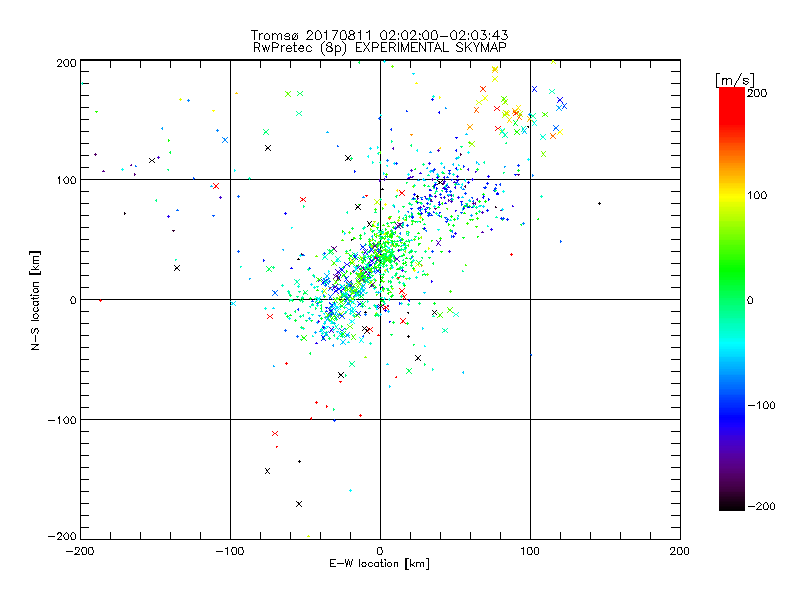Click the x-axis tick label '100'

[x=530, y=551]
